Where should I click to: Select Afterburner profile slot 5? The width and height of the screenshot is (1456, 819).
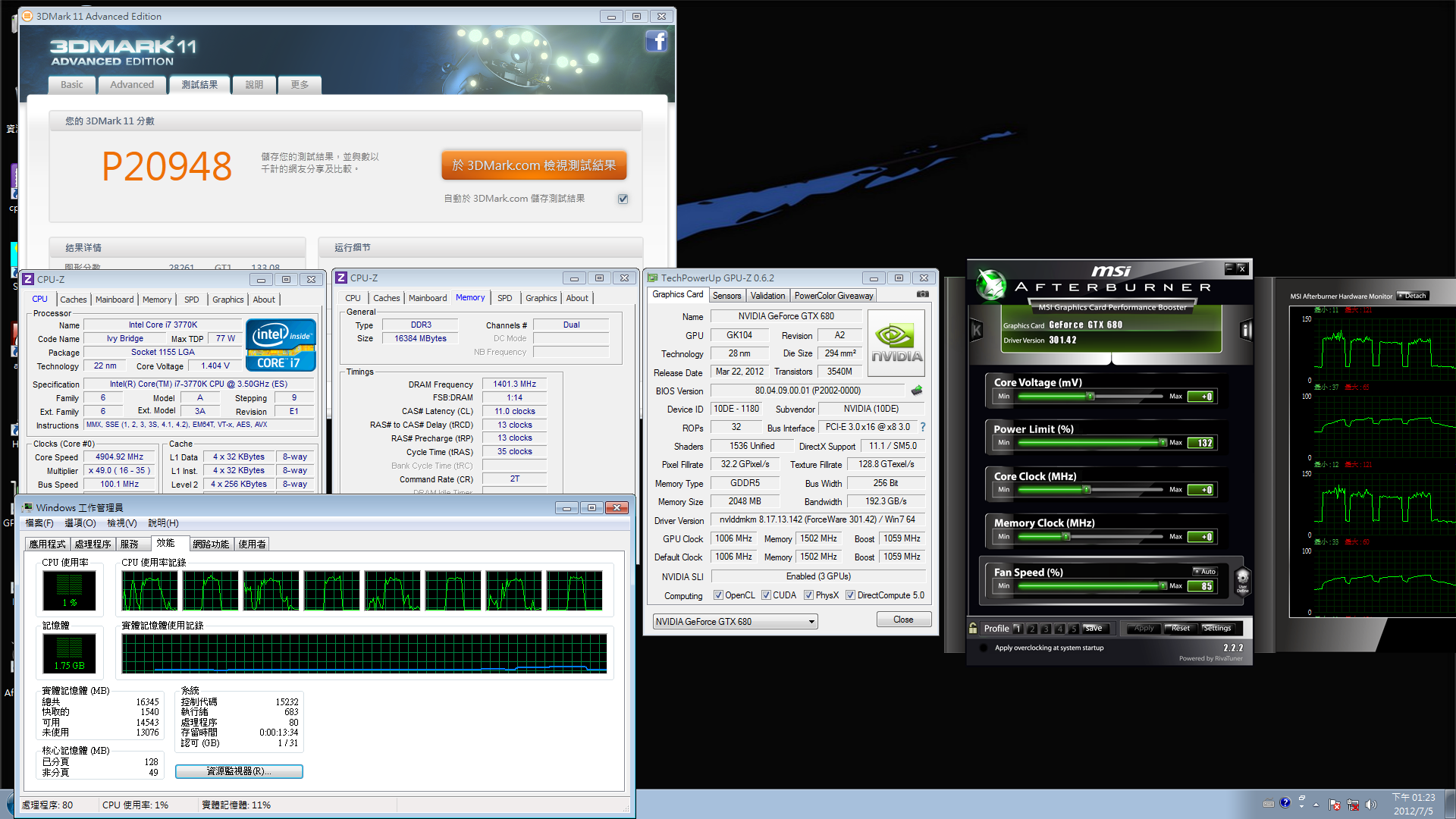(1074, 629)
